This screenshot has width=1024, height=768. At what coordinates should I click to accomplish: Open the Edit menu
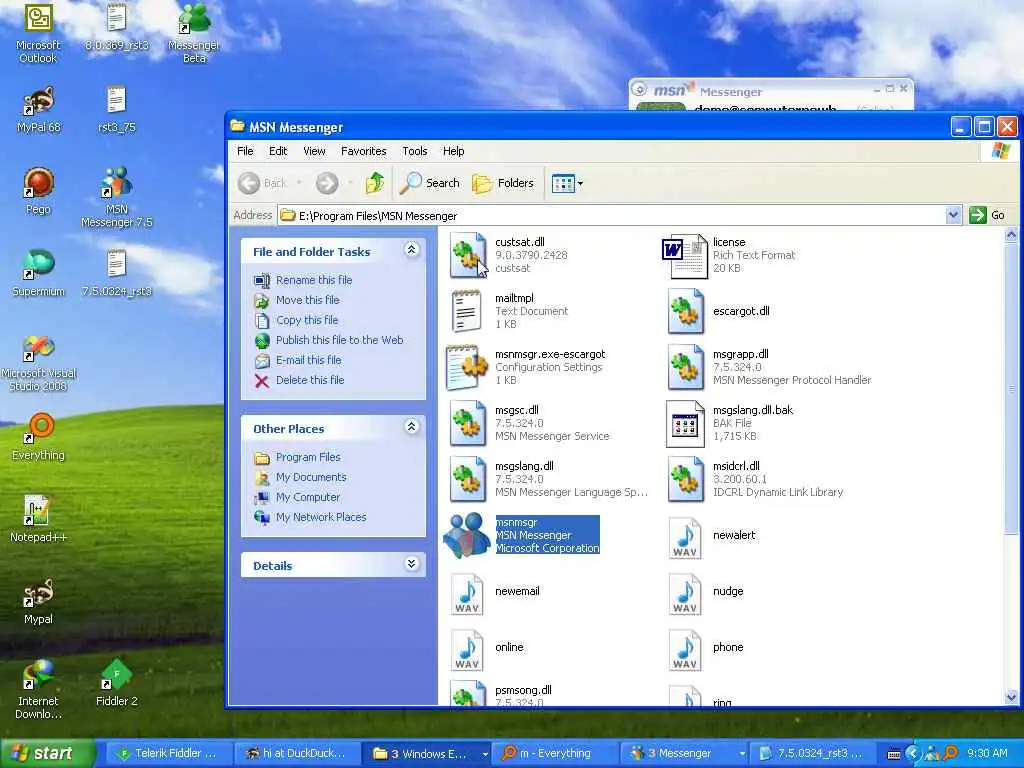(278, 151)
